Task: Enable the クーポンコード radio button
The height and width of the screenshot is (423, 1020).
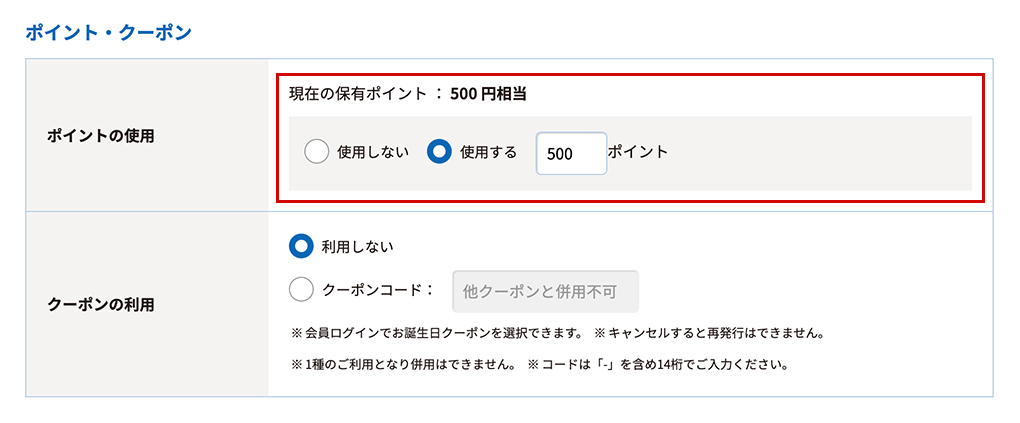Action: point(301,290)
